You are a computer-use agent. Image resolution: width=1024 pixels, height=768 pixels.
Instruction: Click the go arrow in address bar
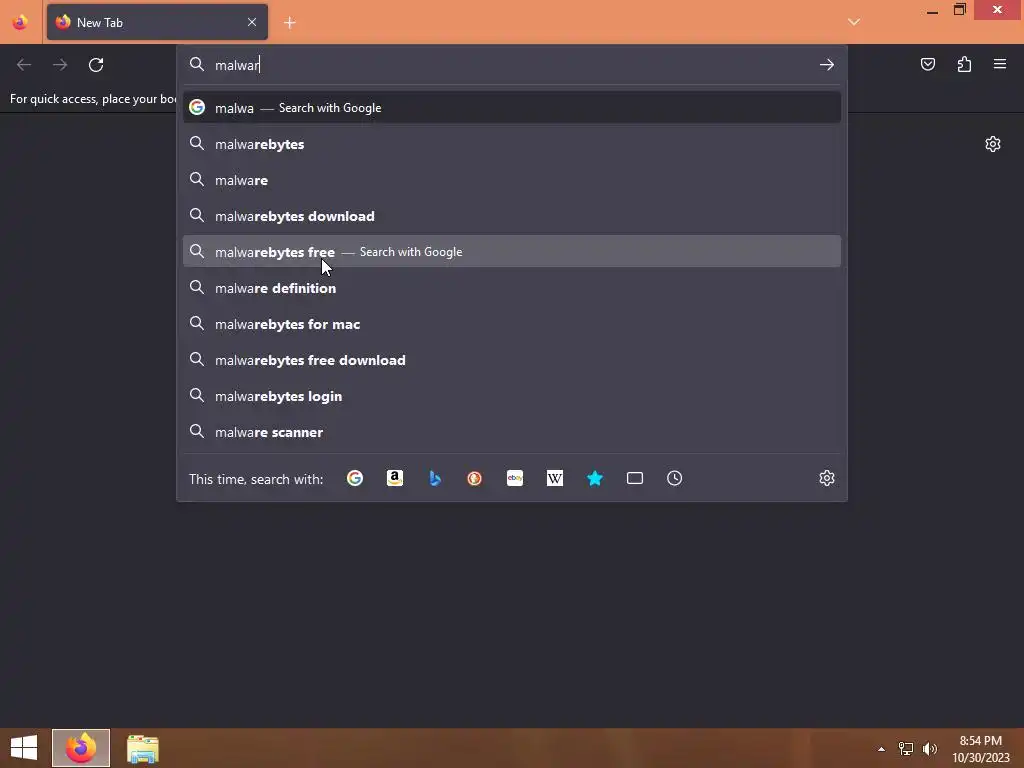pyautogui.click(x=827, y=65)
